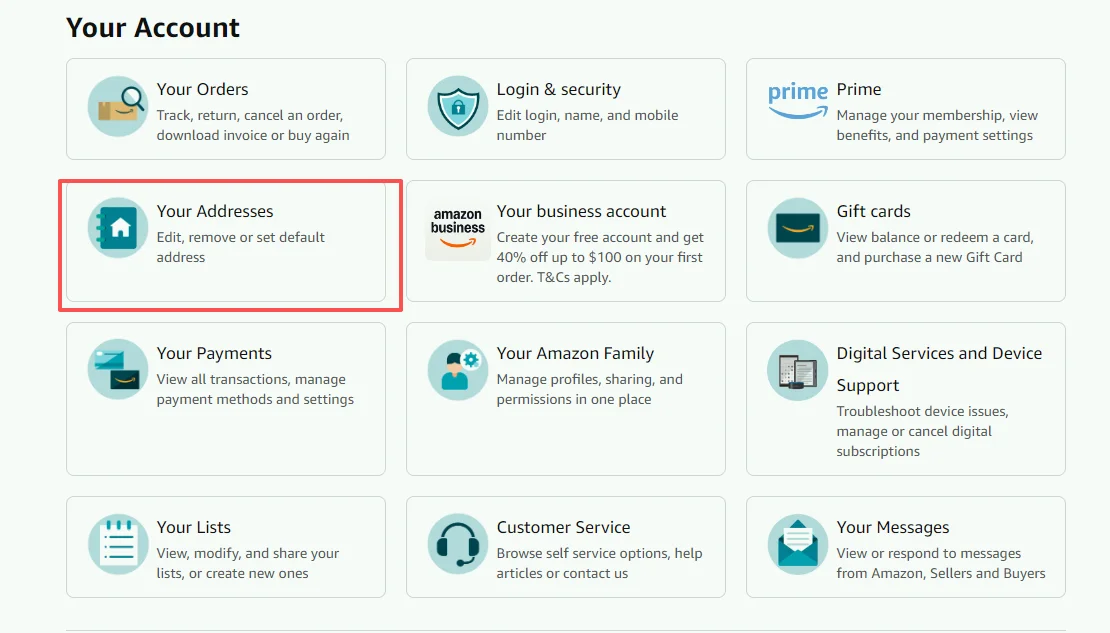Open Your business account title
This screenshot has width=1110, height=633.
point(581,211)
